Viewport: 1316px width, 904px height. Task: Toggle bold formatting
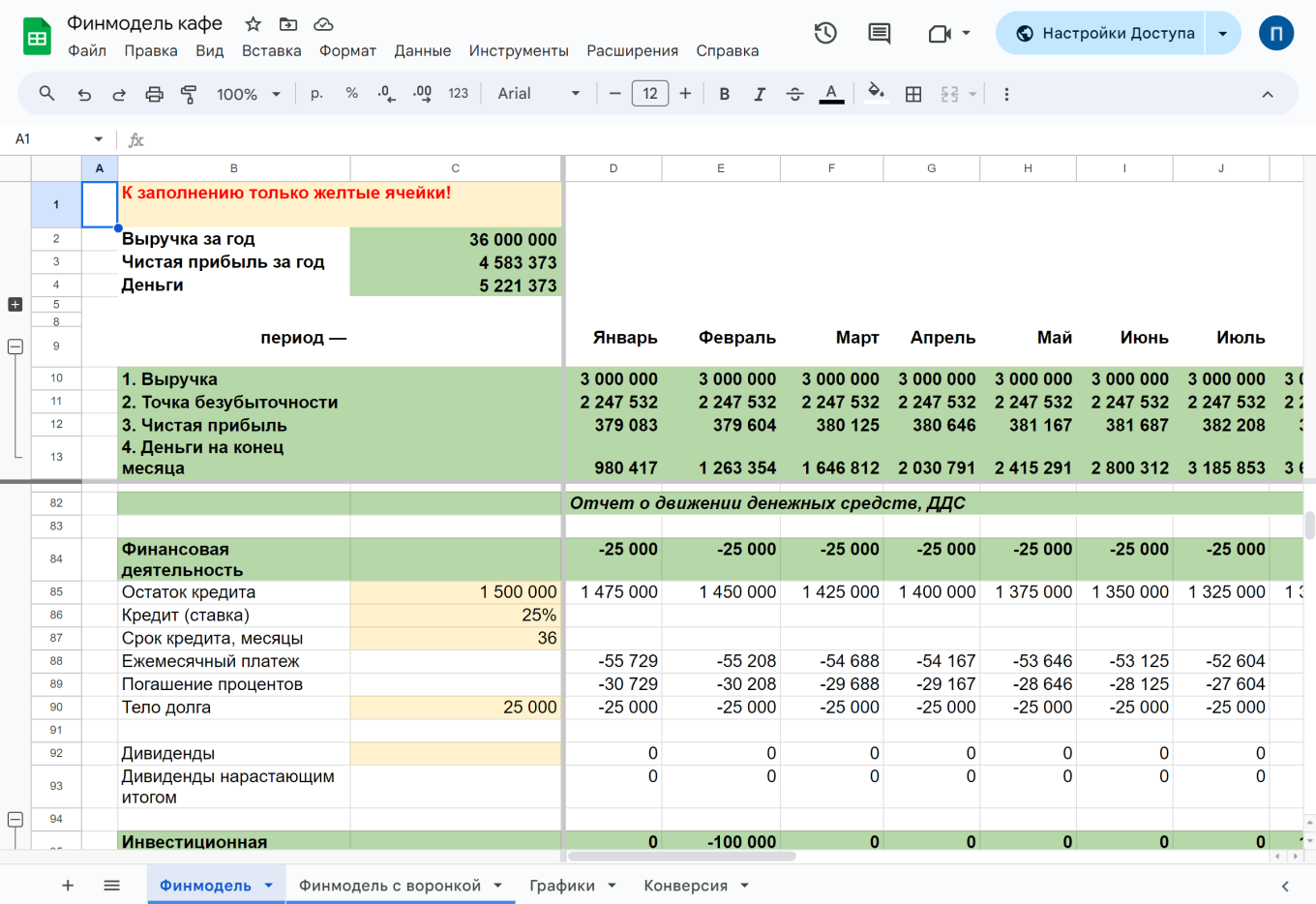pos(724,94)
